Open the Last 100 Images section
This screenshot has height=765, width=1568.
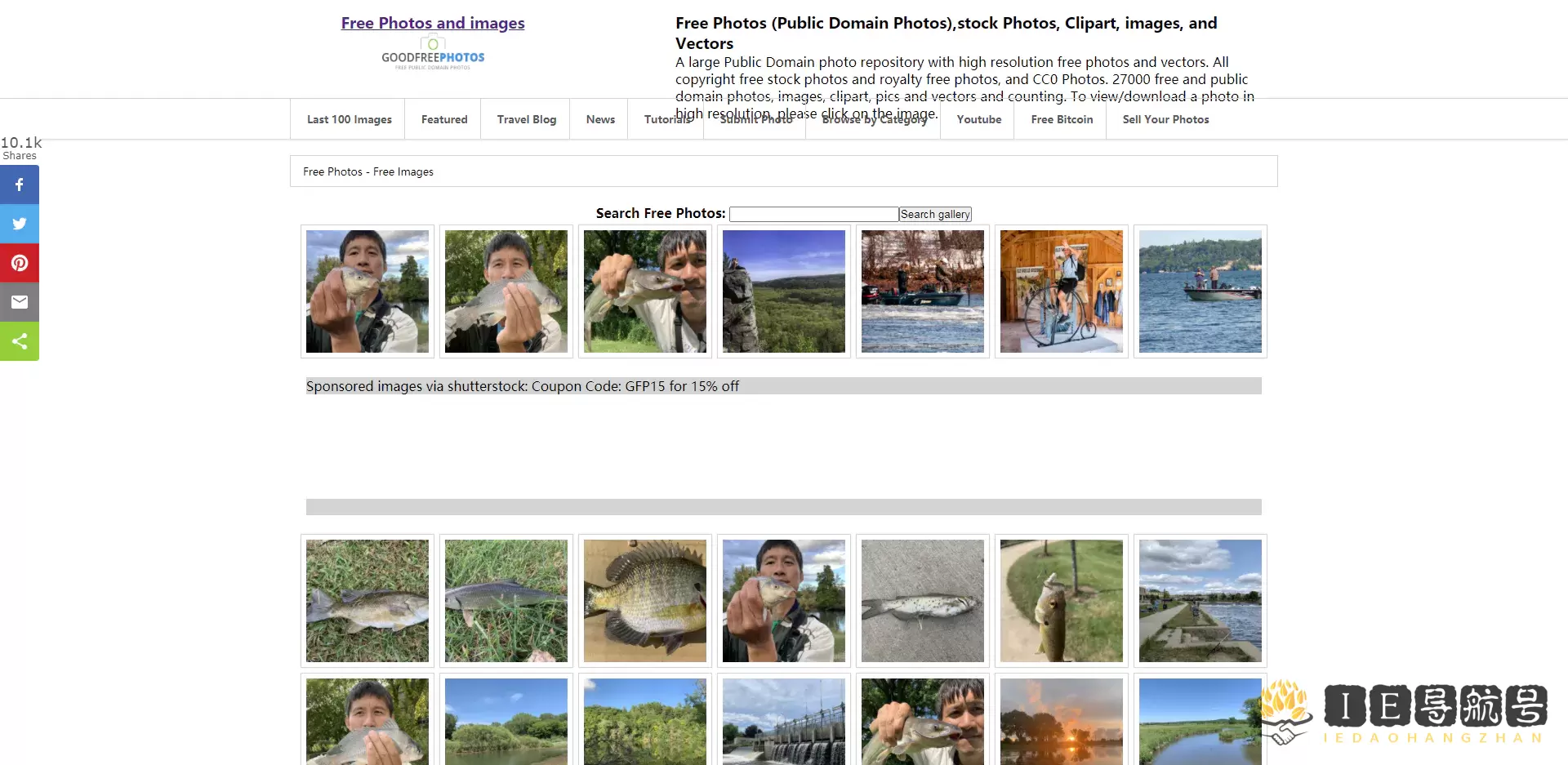(x=349, y=119)
